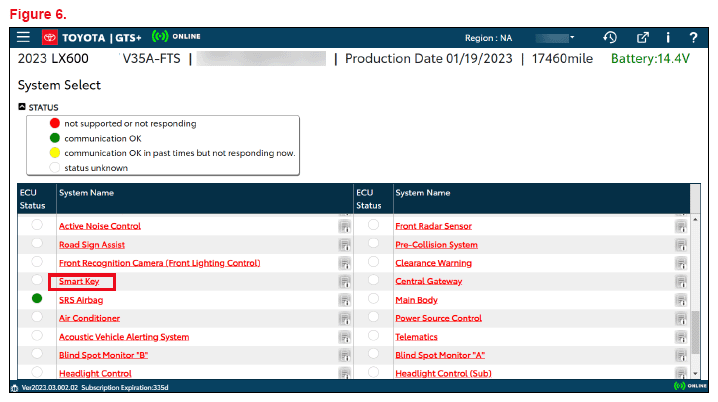Viewport: 718px width, 402px height.
Task: Click info icon in Smart Key row
Action: (344, 282)
